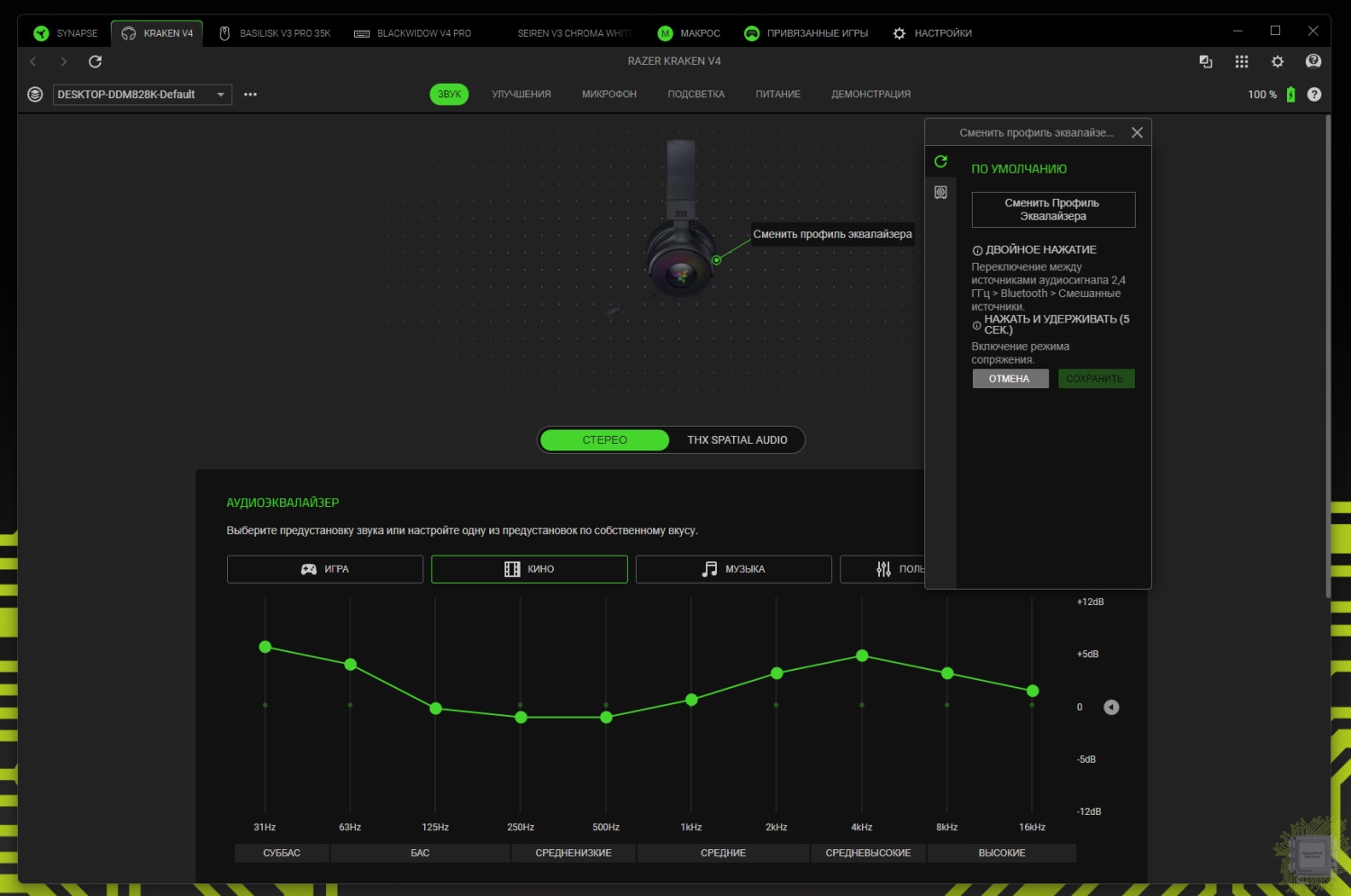Click the equalizer reset arrow at 0 dB
This screenshot has width=1351, height=896.
point(1111,707)
